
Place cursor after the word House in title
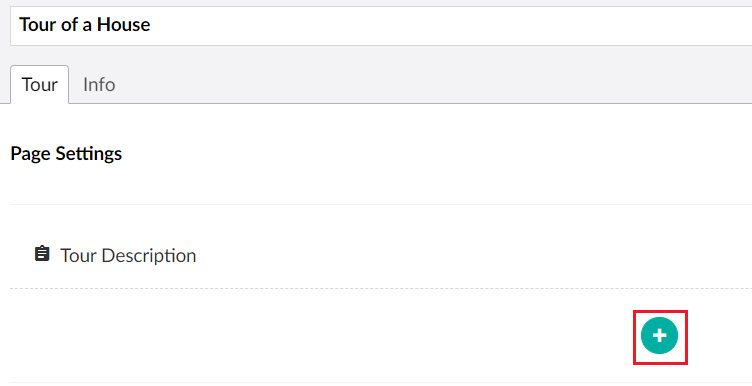[x=151, y=25]
